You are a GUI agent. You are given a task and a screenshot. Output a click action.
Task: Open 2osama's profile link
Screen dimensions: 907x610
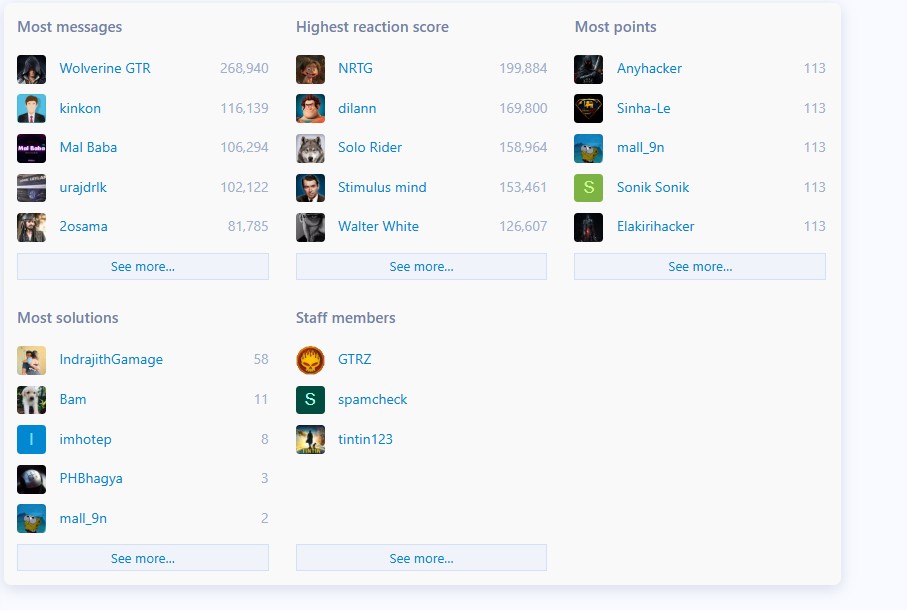click(83, 227)
